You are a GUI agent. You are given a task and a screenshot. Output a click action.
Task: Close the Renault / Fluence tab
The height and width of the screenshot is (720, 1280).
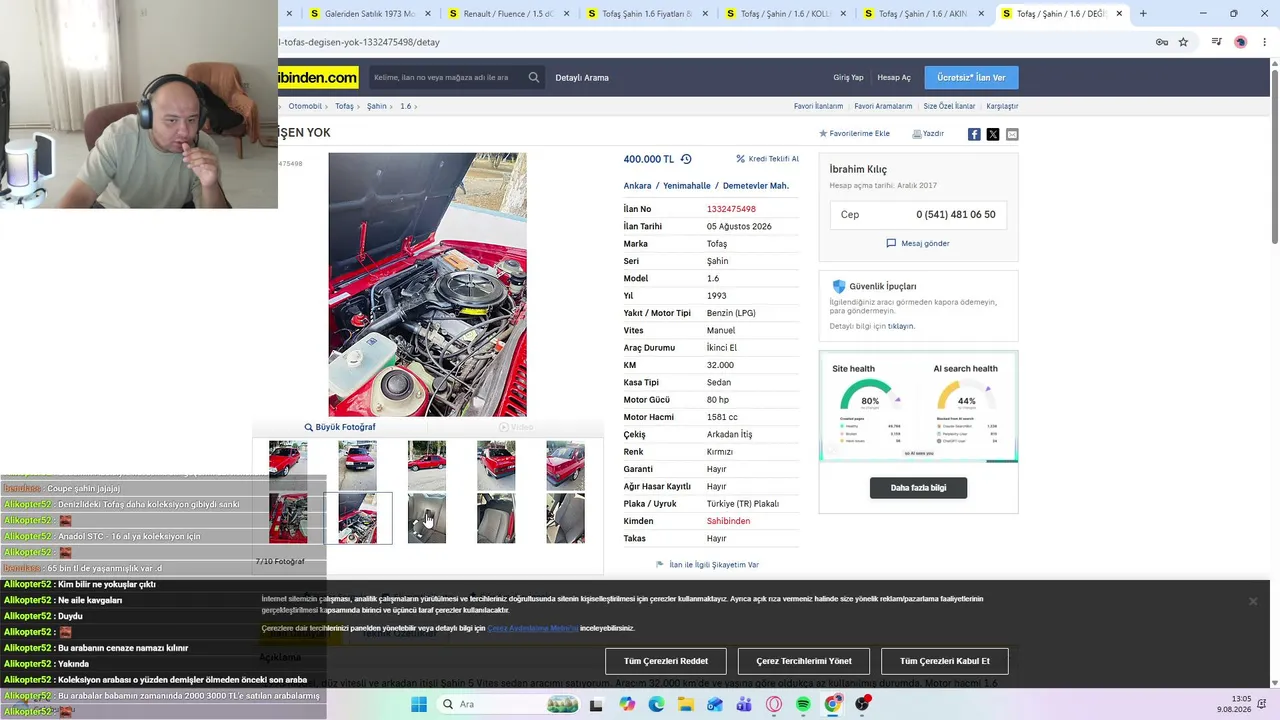tap(566, 14)
